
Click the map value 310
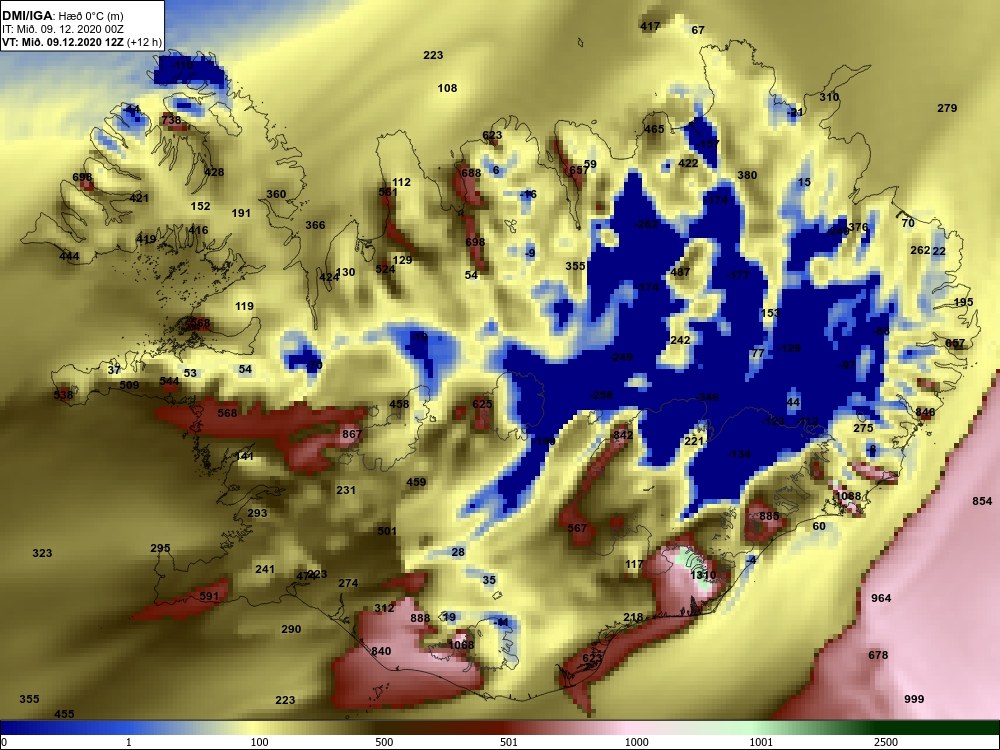tap(829, 97)
